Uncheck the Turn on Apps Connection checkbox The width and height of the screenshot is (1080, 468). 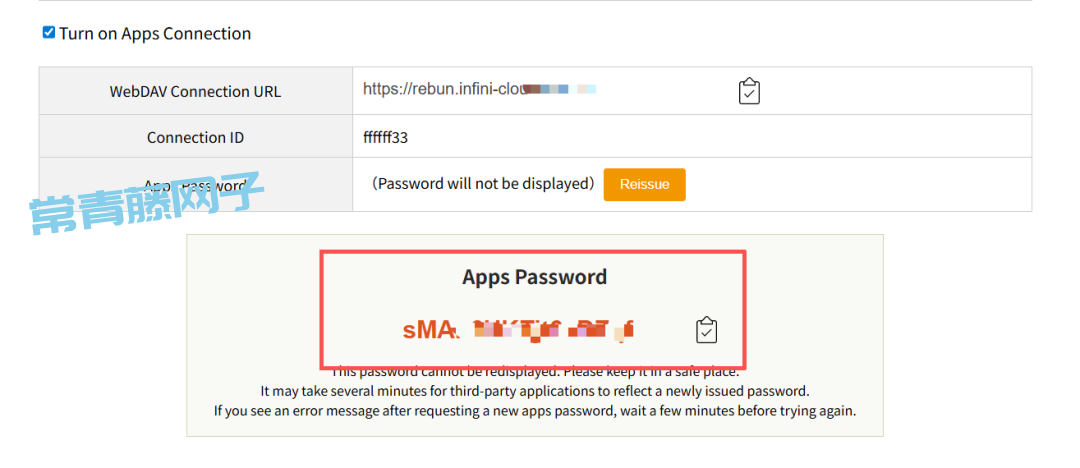point(49,32)
